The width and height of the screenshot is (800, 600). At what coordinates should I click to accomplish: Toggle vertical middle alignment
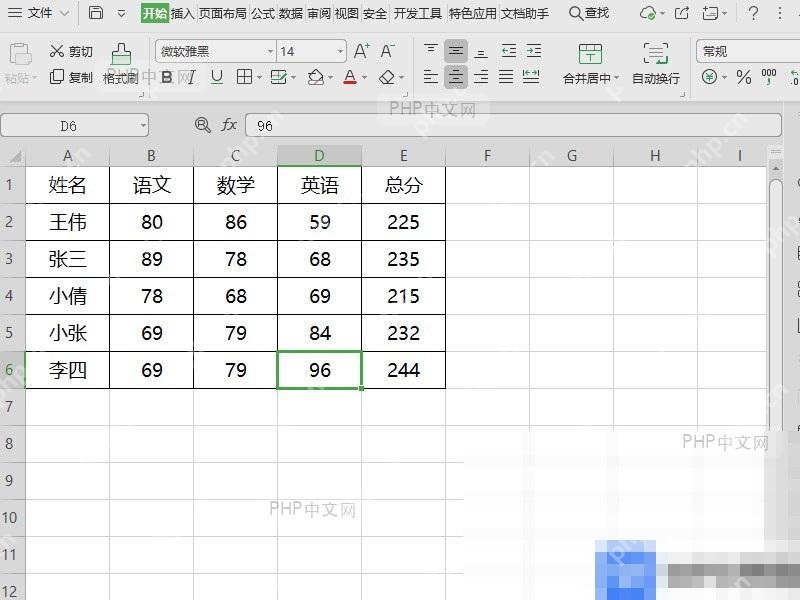pos(456,51)
